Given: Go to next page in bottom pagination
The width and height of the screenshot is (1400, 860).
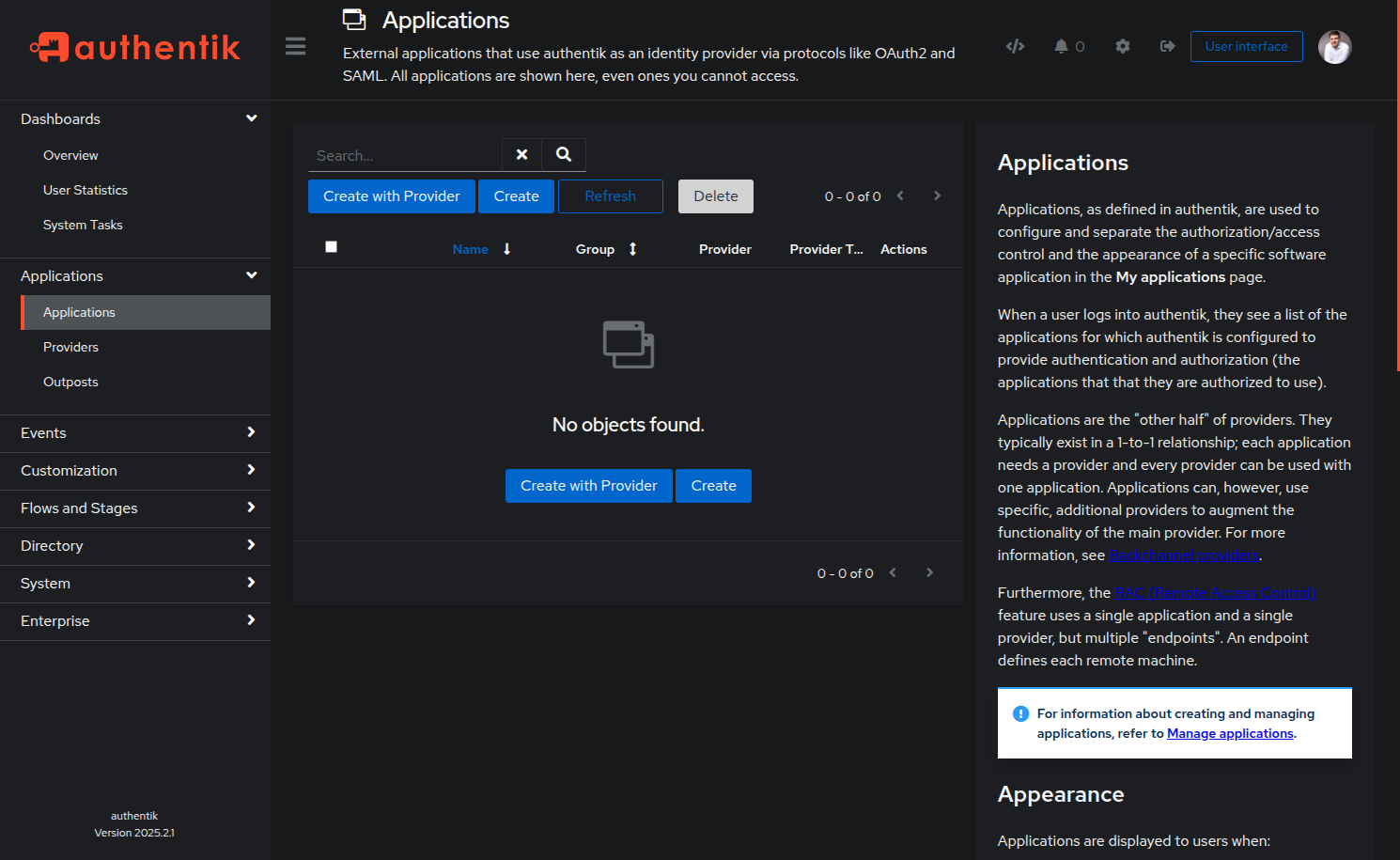Looking at the screenshot, I should 929,572.
